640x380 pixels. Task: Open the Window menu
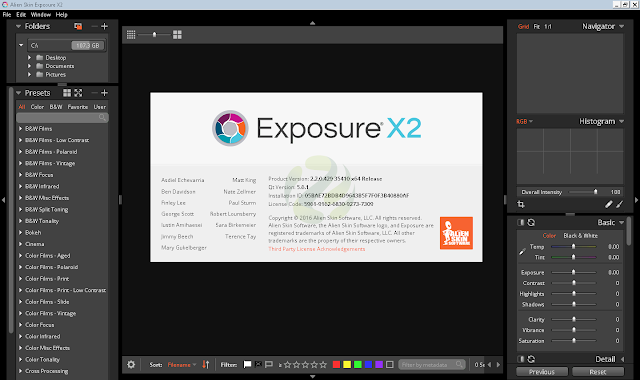click(x=41, y=15)
